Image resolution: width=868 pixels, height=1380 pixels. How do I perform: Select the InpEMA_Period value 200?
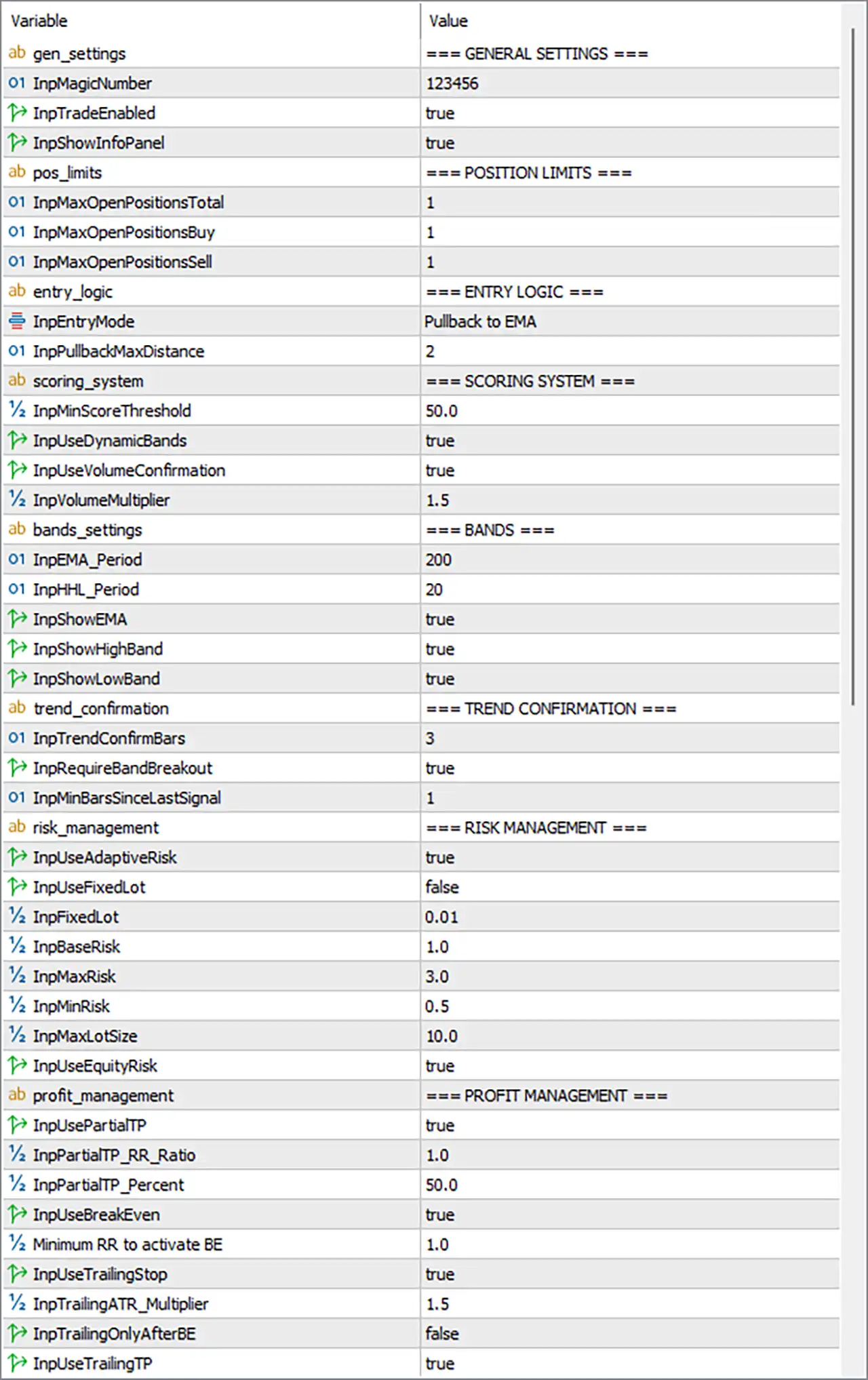tap(439, 560)
